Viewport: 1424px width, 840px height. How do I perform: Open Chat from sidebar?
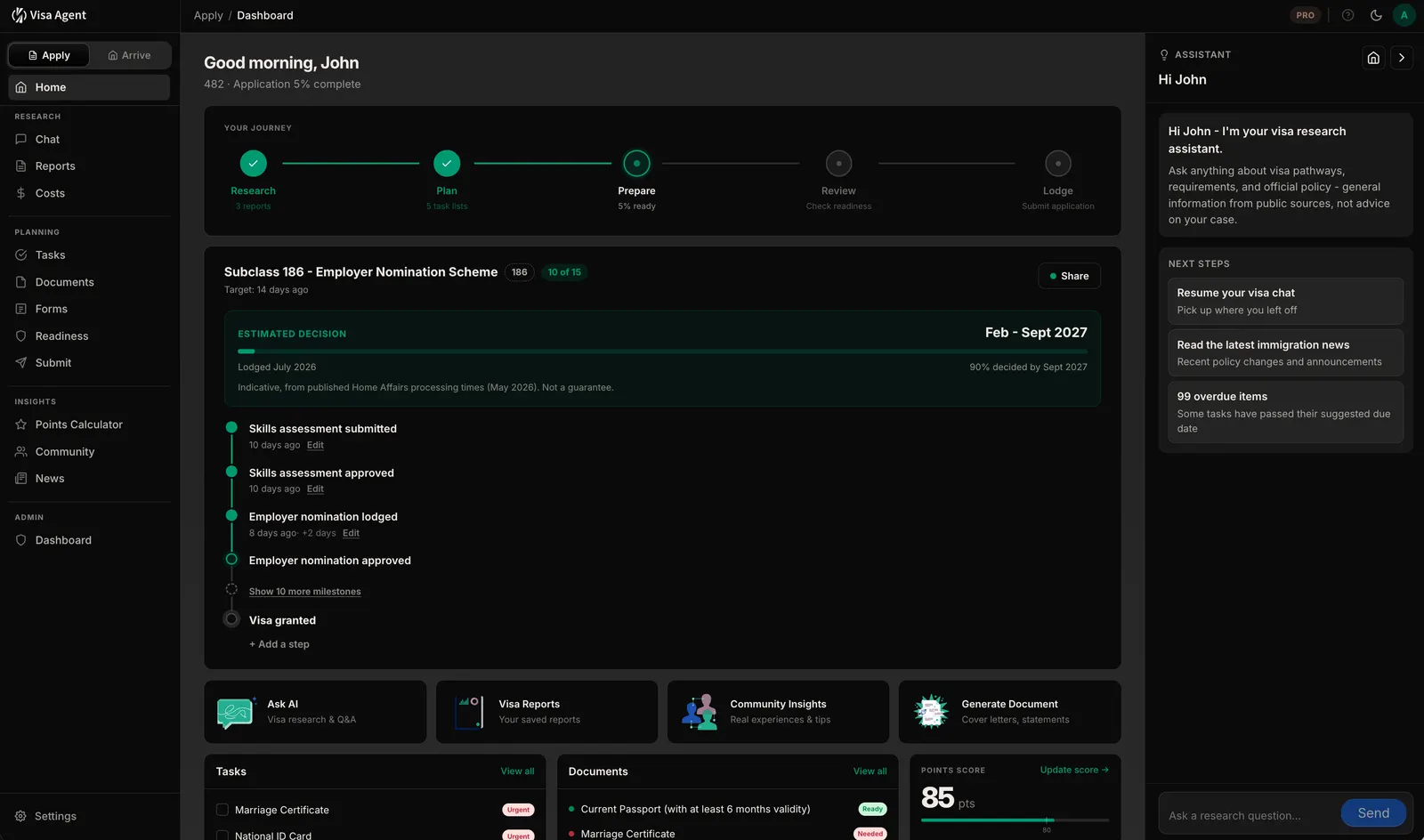click(x=89, y=140)
